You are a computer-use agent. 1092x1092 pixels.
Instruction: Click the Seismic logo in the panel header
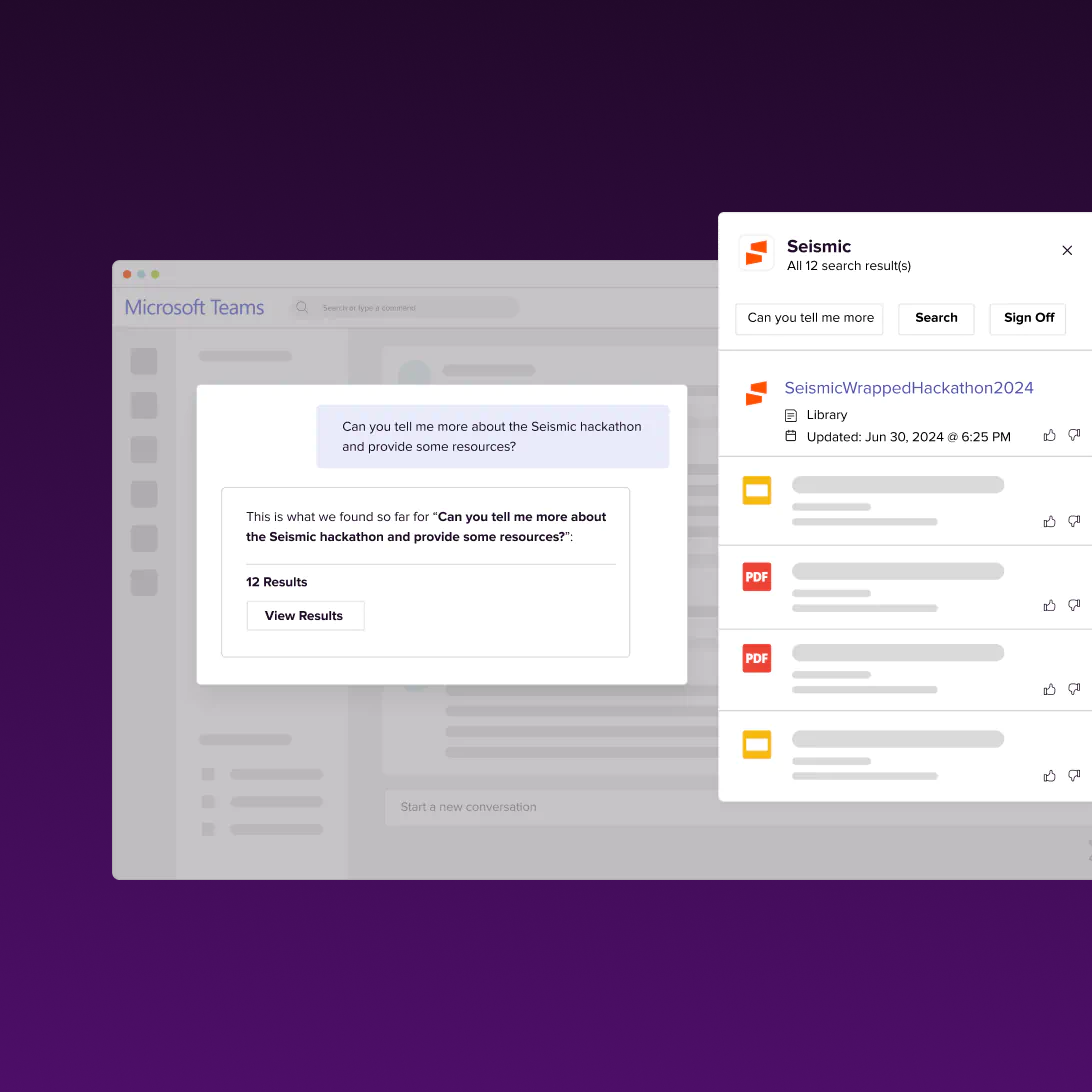pyautogui.click(x=756, y=253)
